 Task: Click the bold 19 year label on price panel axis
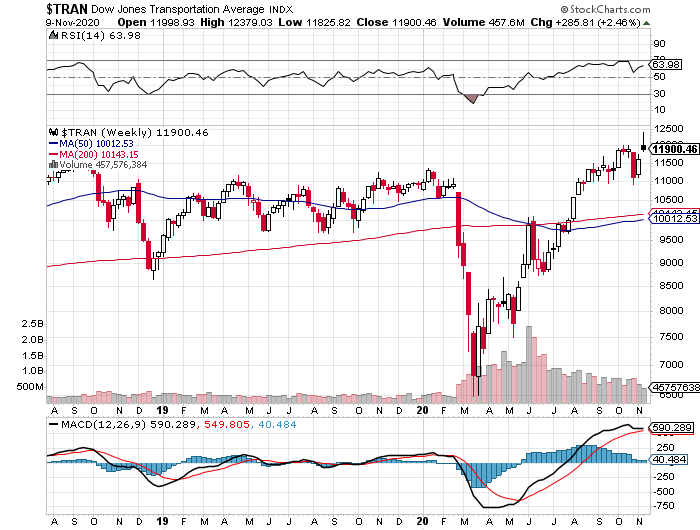[162, 410]
